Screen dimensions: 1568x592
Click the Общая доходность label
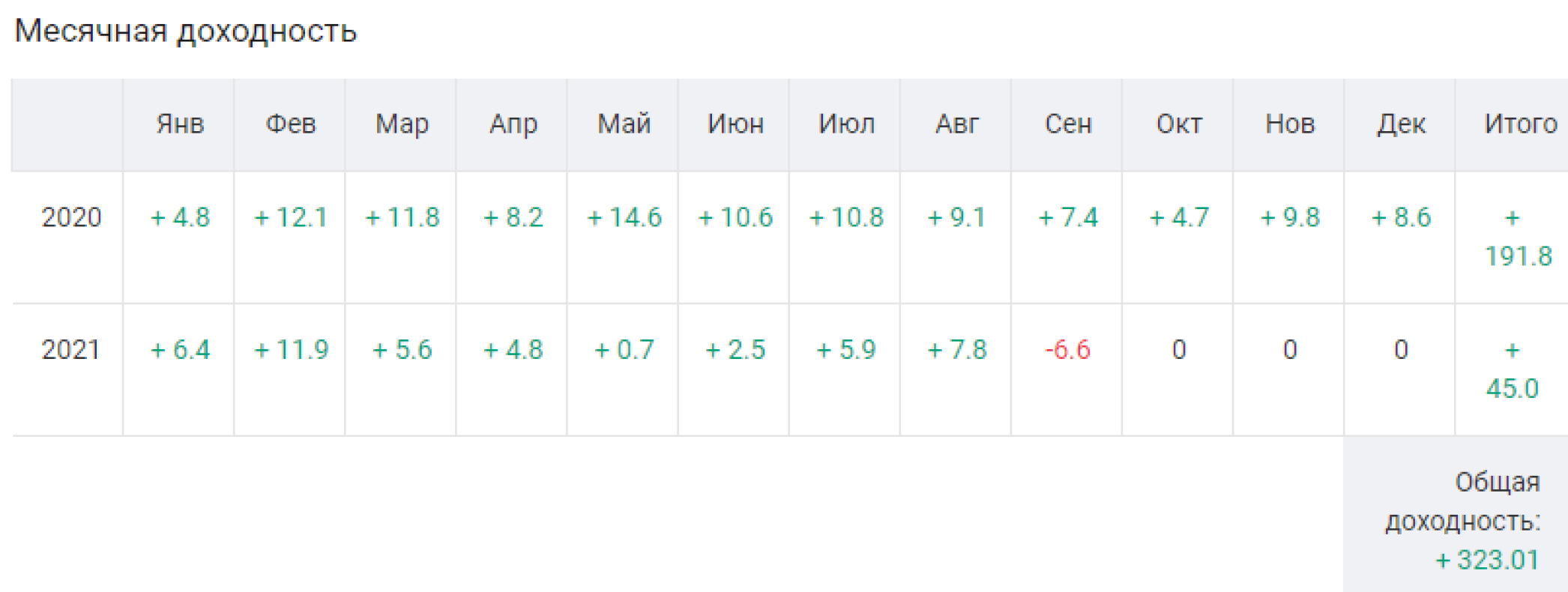point(1462,501)
